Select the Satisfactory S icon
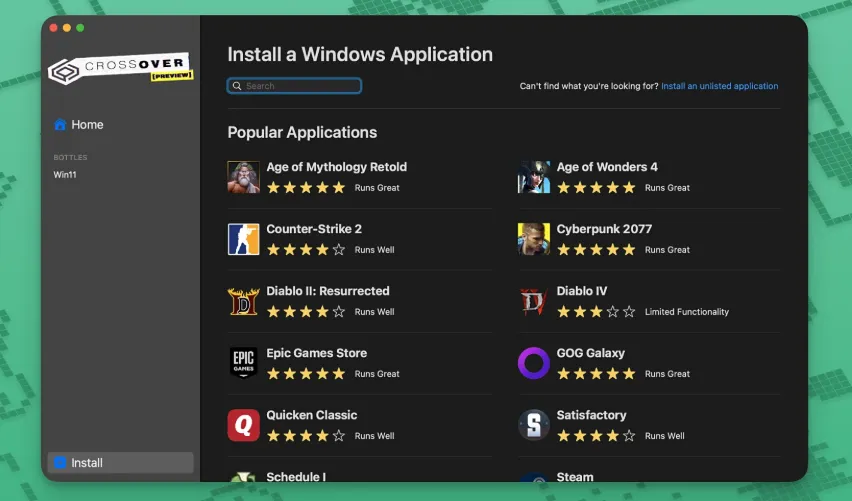Image resolution: width=852 pixels, height=501 pixels. (x=534, y=425)
